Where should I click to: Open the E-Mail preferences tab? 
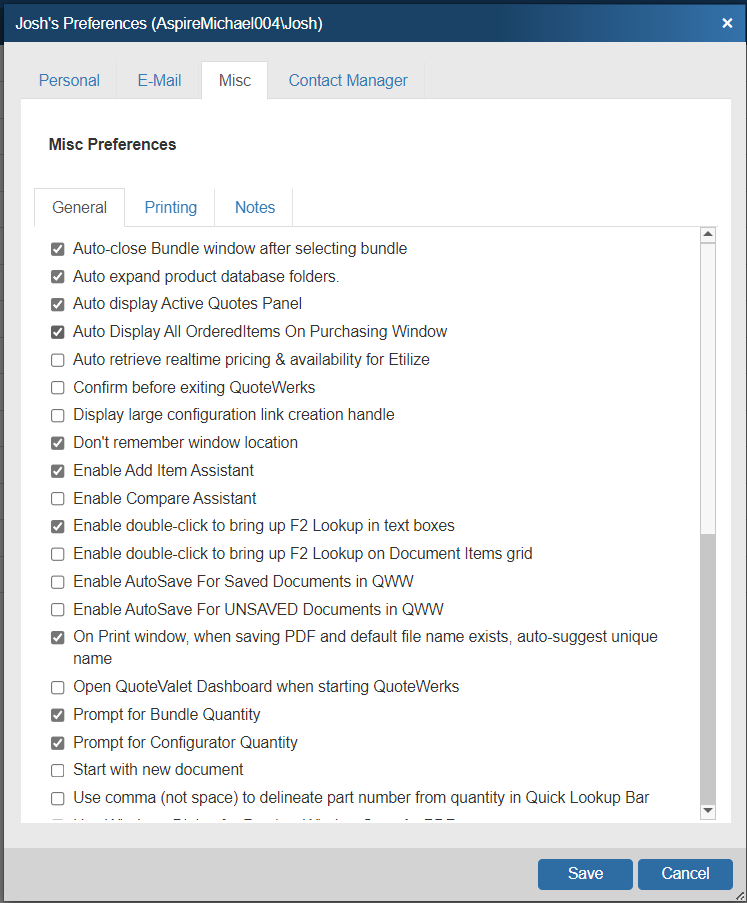pyautogui.click(x=159, y=81)
